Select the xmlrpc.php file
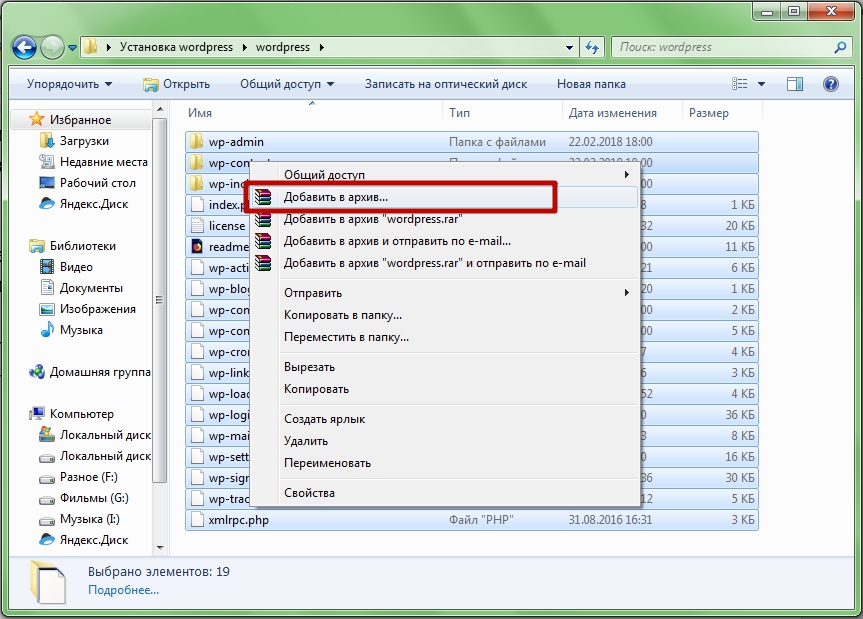This screenshot has width=863, height=619. 472,520
